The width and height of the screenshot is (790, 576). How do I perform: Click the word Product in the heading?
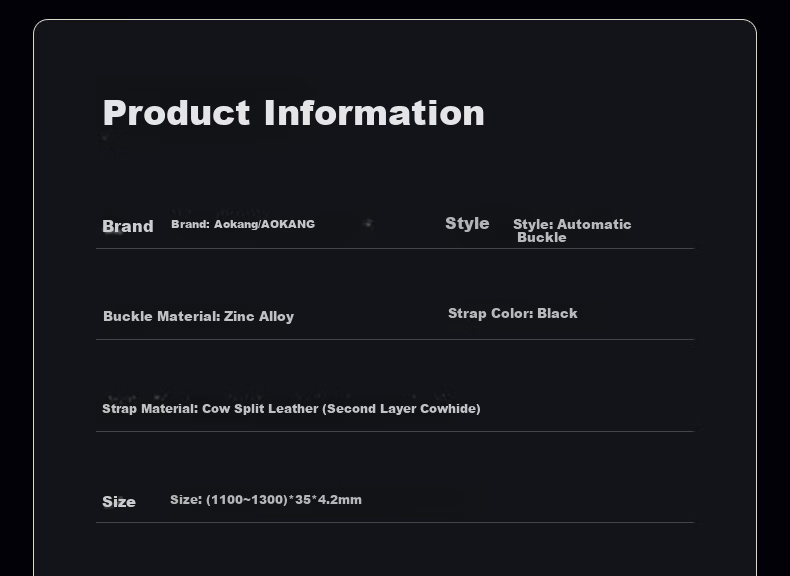tap(176, 113)
